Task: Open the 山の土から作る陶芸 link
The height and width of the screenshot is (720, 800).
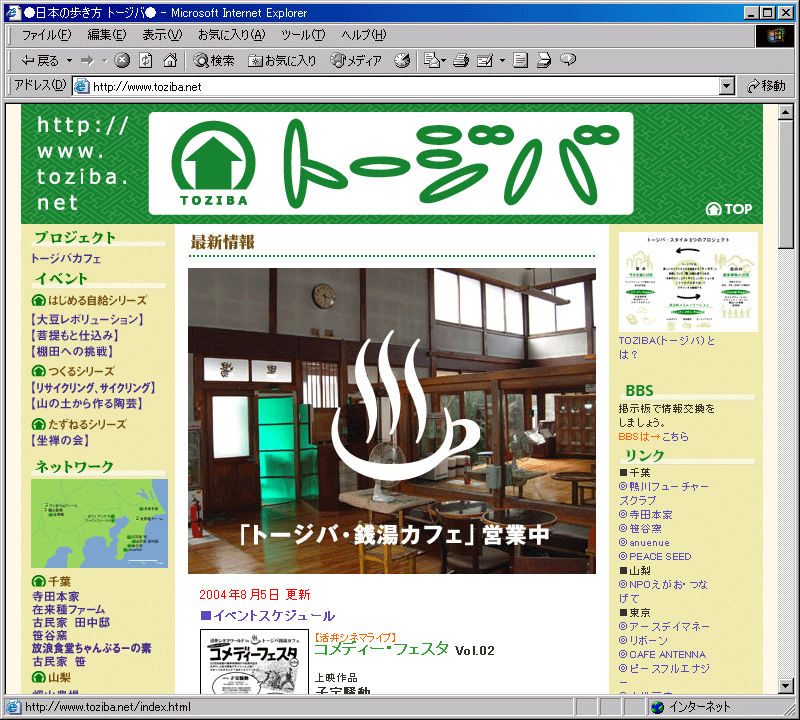Action: tap(87, 403)
